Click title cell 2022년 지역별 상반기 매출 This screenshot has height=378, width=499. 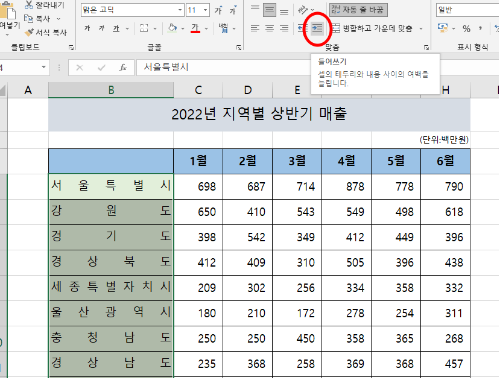259,114
